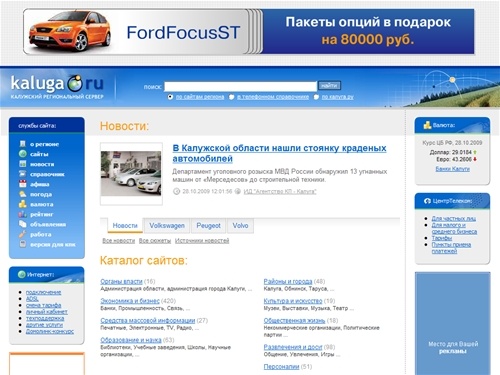
Task: Click the green globe icon beside 'сайты'
Action: [23, 154]
